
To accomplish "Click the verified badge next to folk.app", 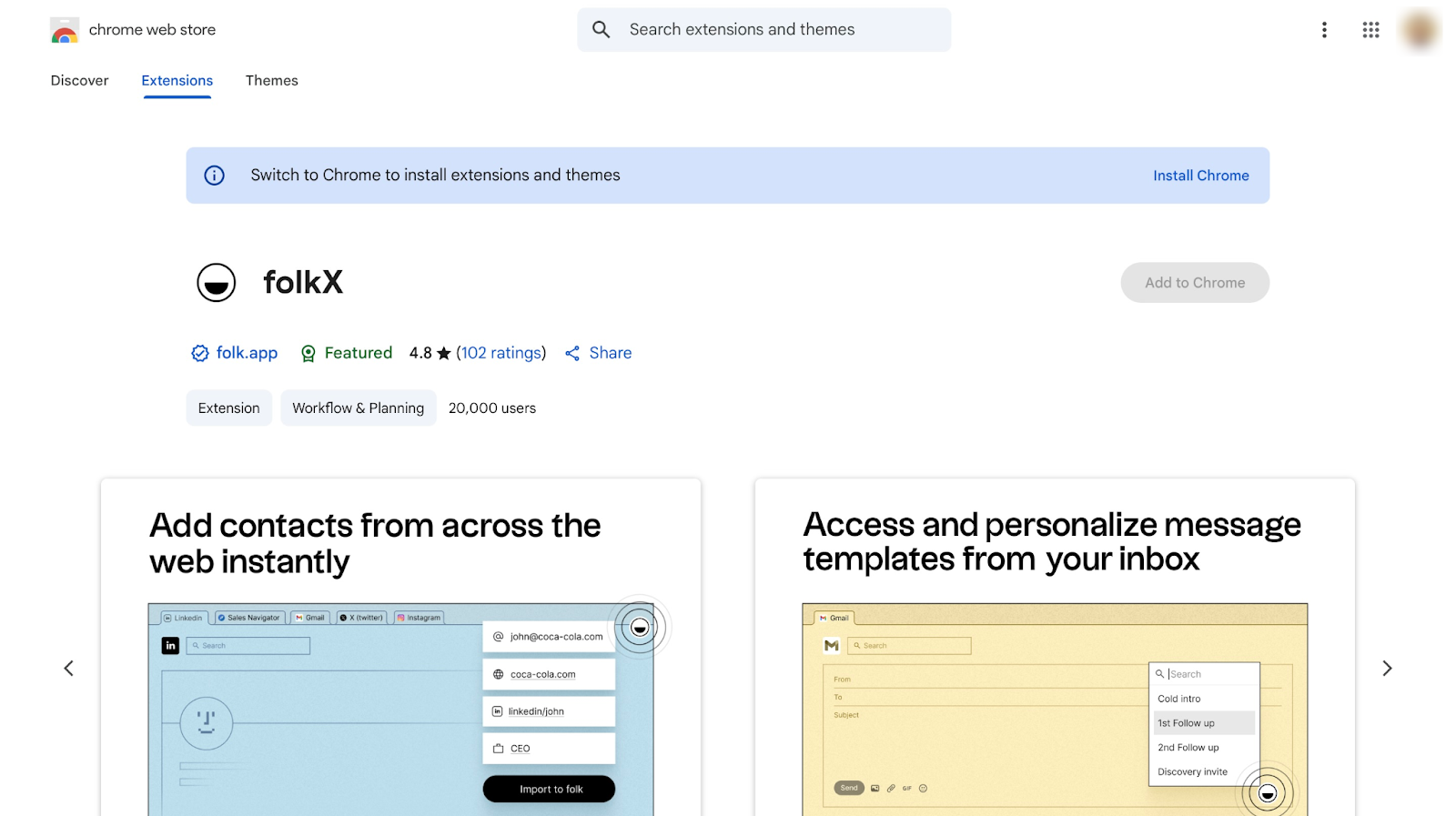I will 200,353.
